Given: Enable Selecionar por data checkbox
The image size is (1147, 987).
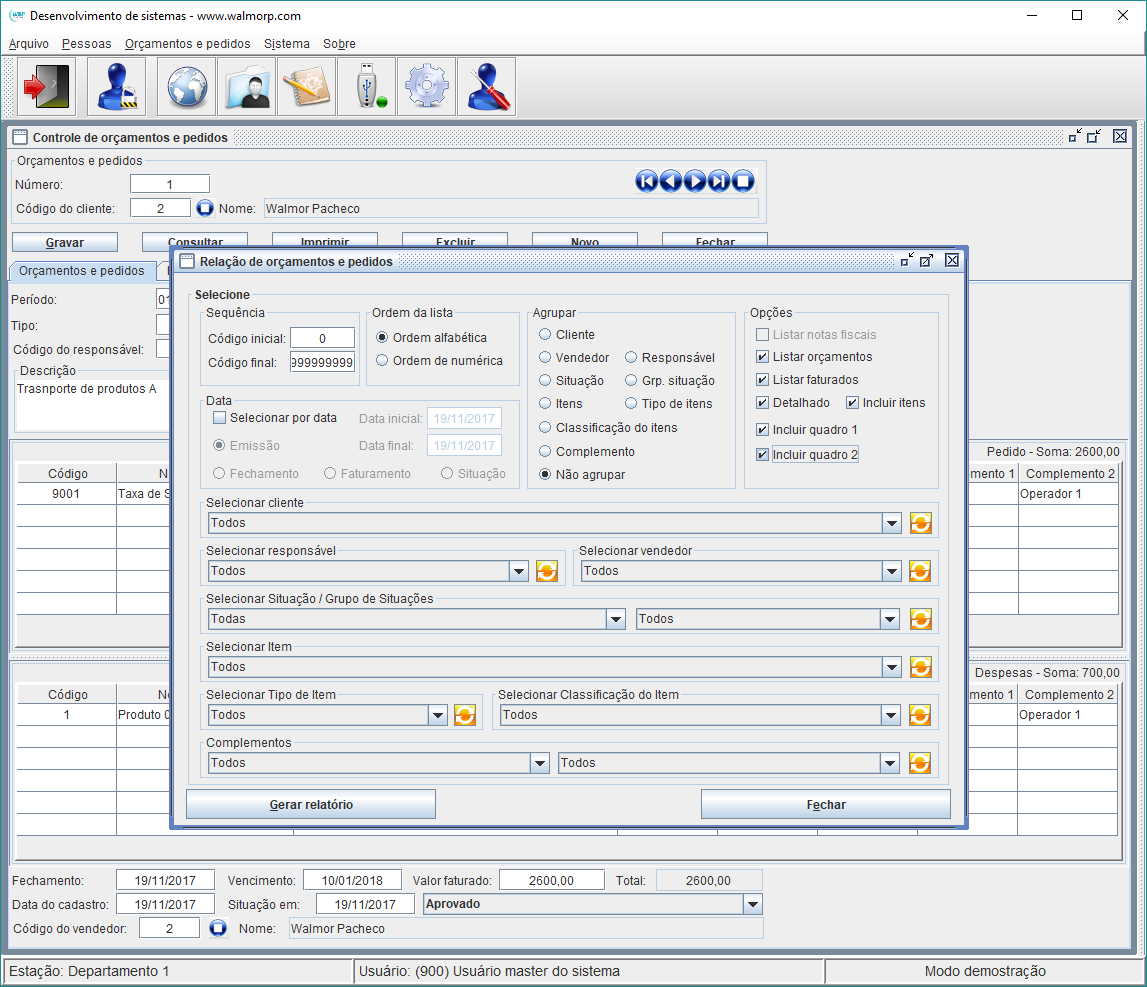Looking at the screenshot, I should tap(220, 418).
